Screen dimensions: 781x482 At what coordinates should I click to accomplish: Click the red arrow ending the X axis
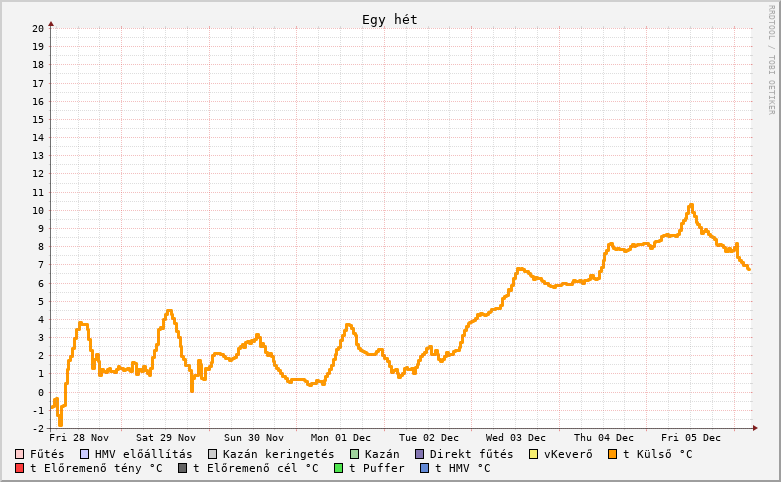tap(755, 428)
